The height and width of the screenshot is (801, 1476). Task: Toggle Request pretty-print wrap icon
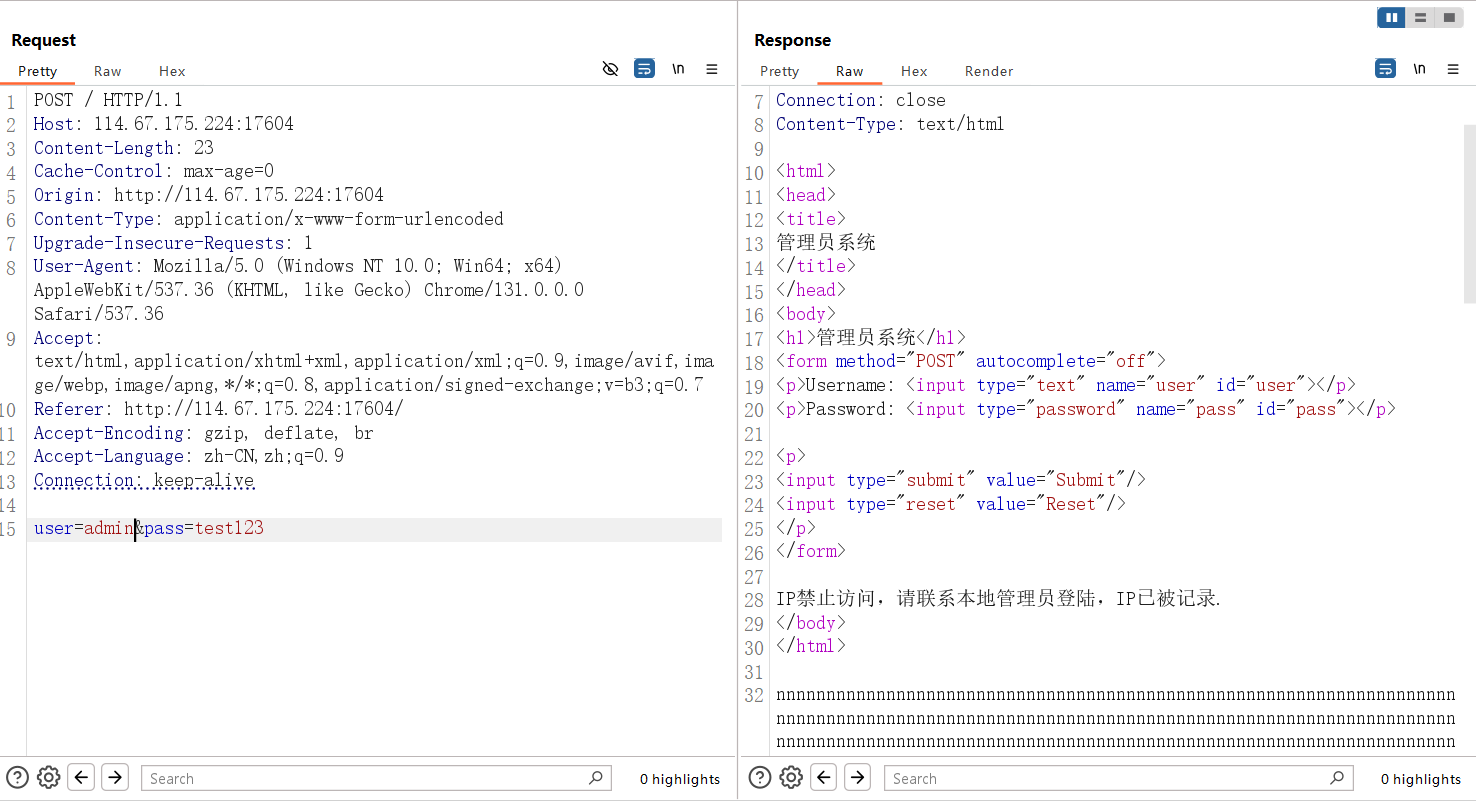pos(645,69)
